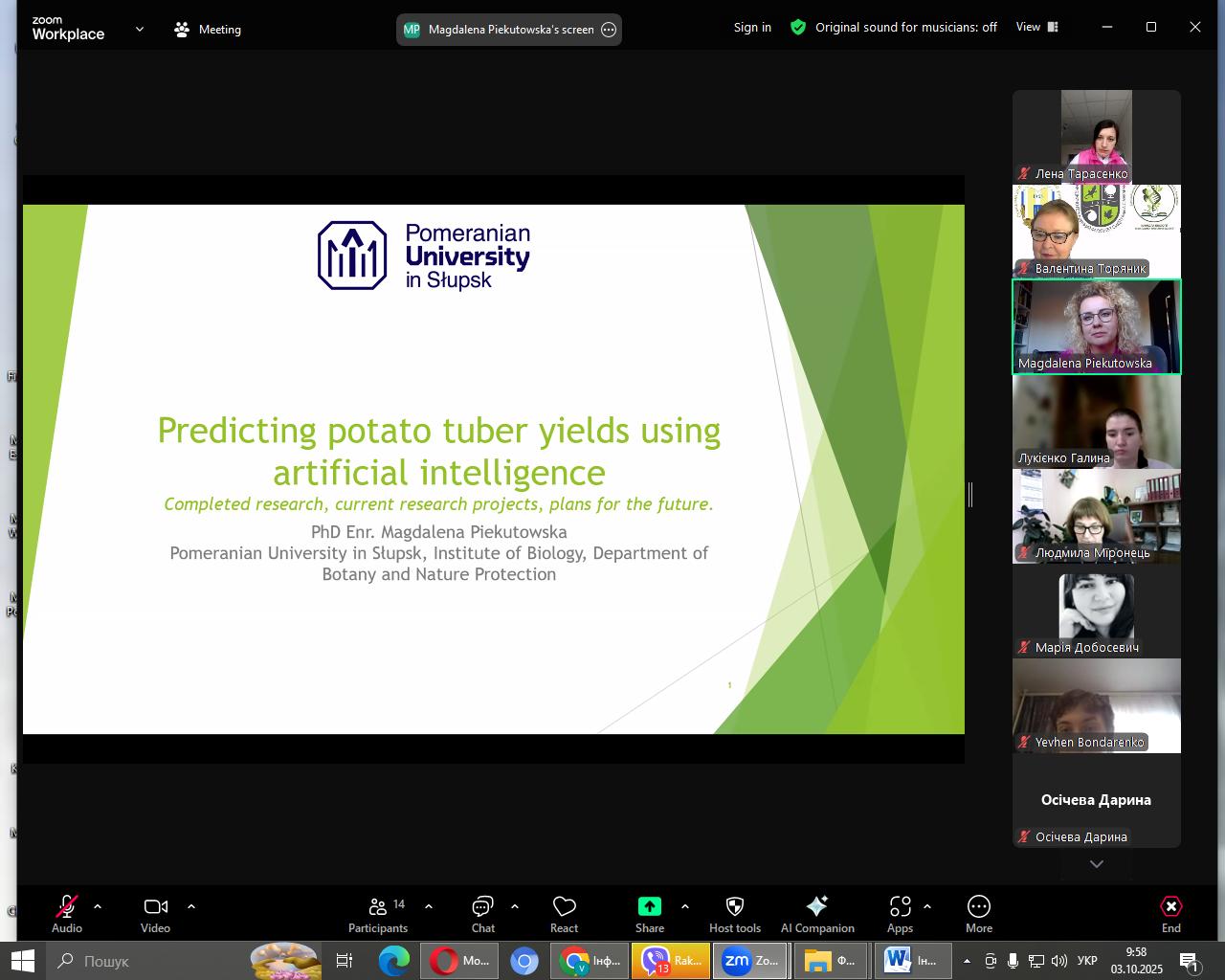The height and width of the screenshot is (980, 1225).
Task: Open the View layout menu
Action: (x=1036, y=28)
